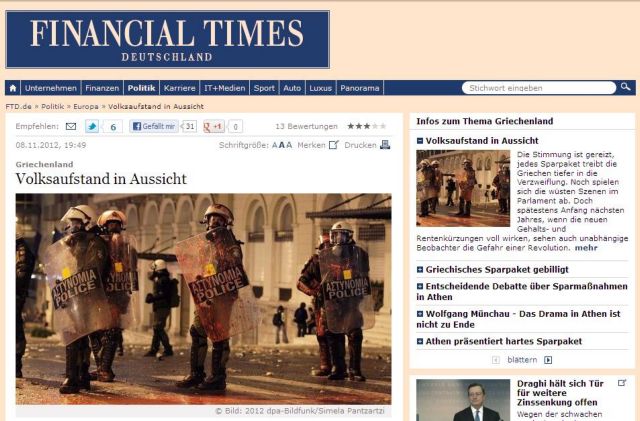The width and height of the screenshot is (640, 421).
Task: Click the Financial Times Deutschland logo
Action: click(167, 39)
